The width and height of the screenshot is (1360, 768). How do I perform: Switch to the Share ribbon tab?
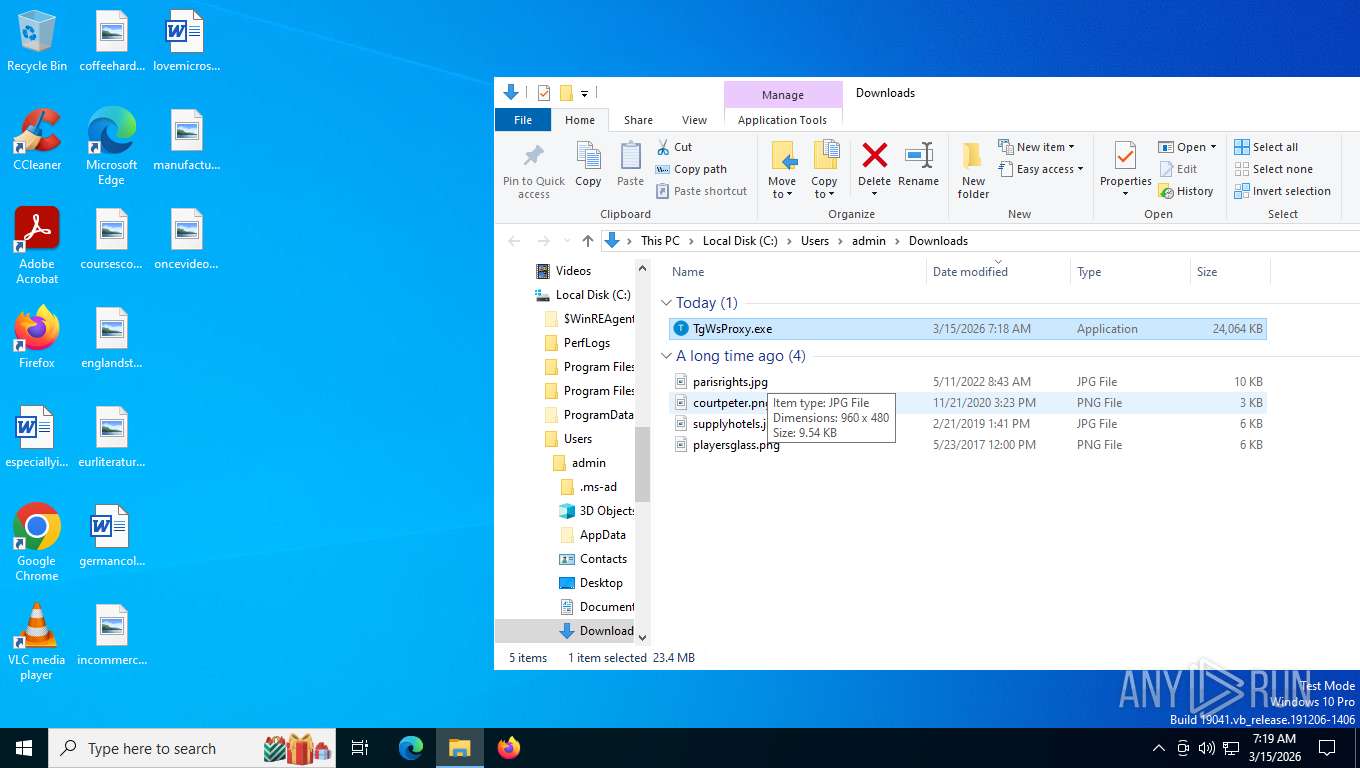(x=638, y=120)
